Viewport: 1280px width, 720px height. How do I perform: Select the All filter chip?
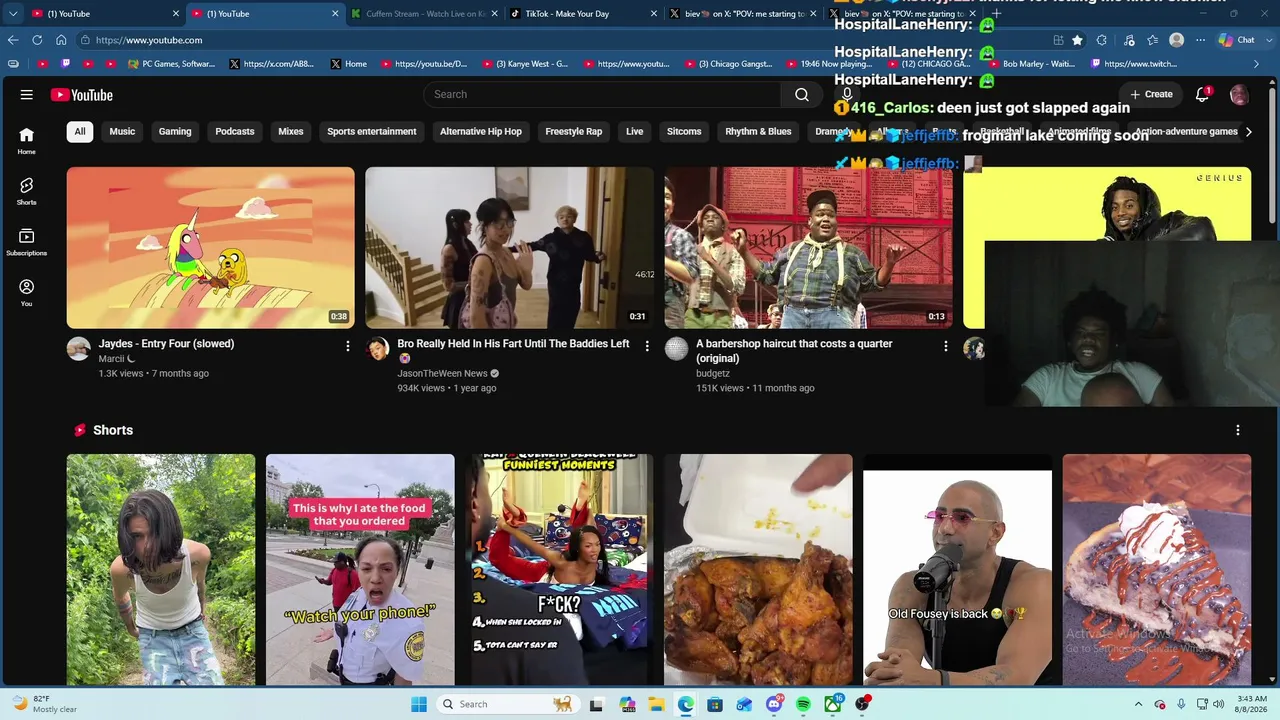[x=80, y=131]
